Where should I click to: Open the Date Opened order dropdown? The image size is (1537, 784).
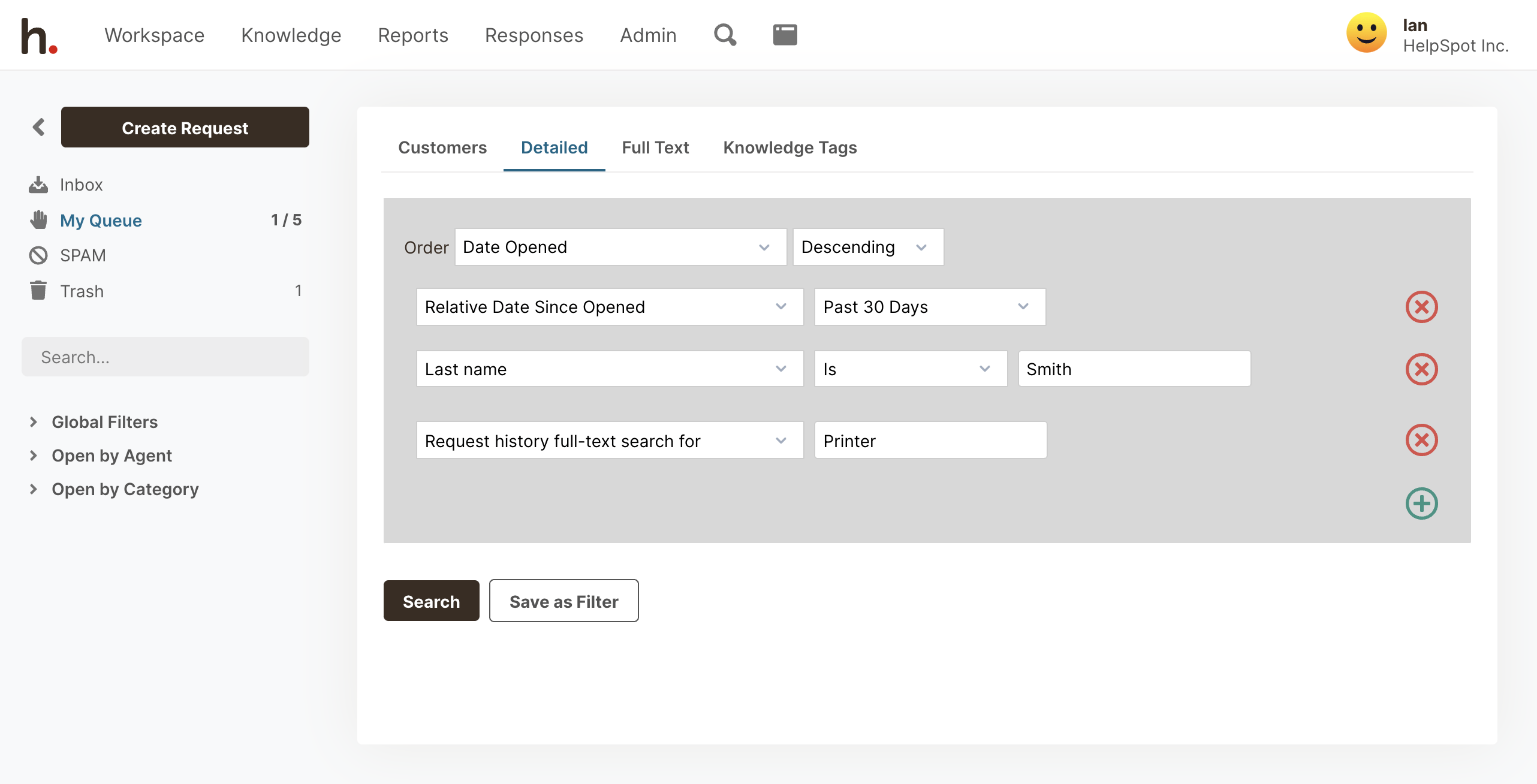point(620,247)
